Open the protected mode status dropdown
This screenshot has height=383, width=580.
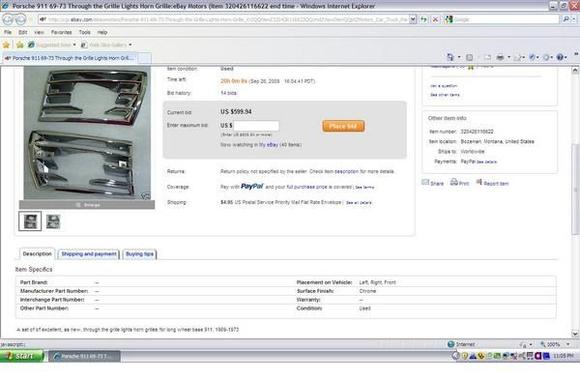pyautogui.click(x=530, y=345)
